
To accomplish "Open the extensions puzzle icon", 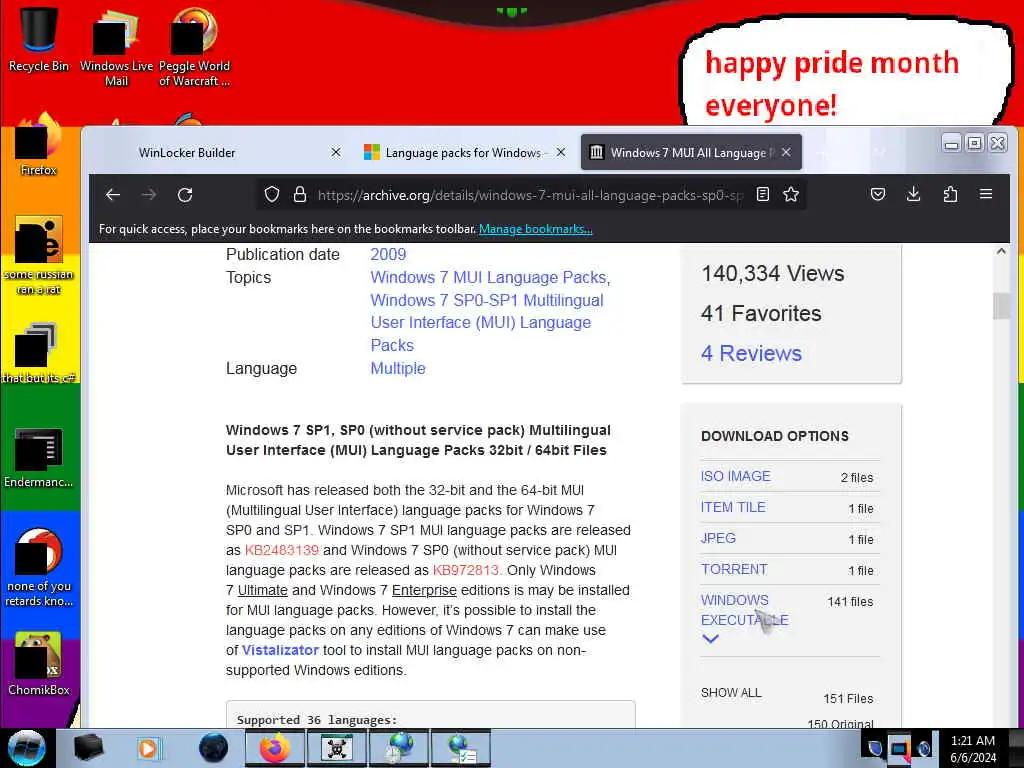I will coord(950,195).
